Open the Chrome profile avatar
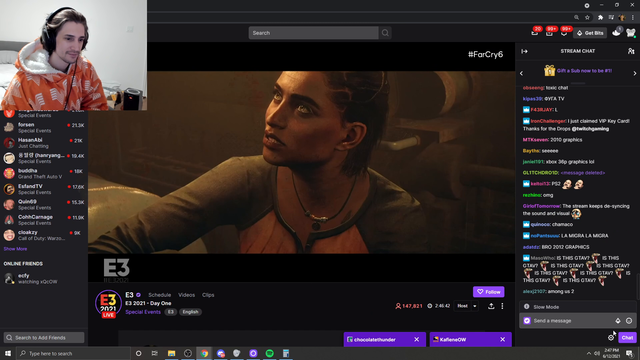640x360 pixels. [x=622, y=18]
